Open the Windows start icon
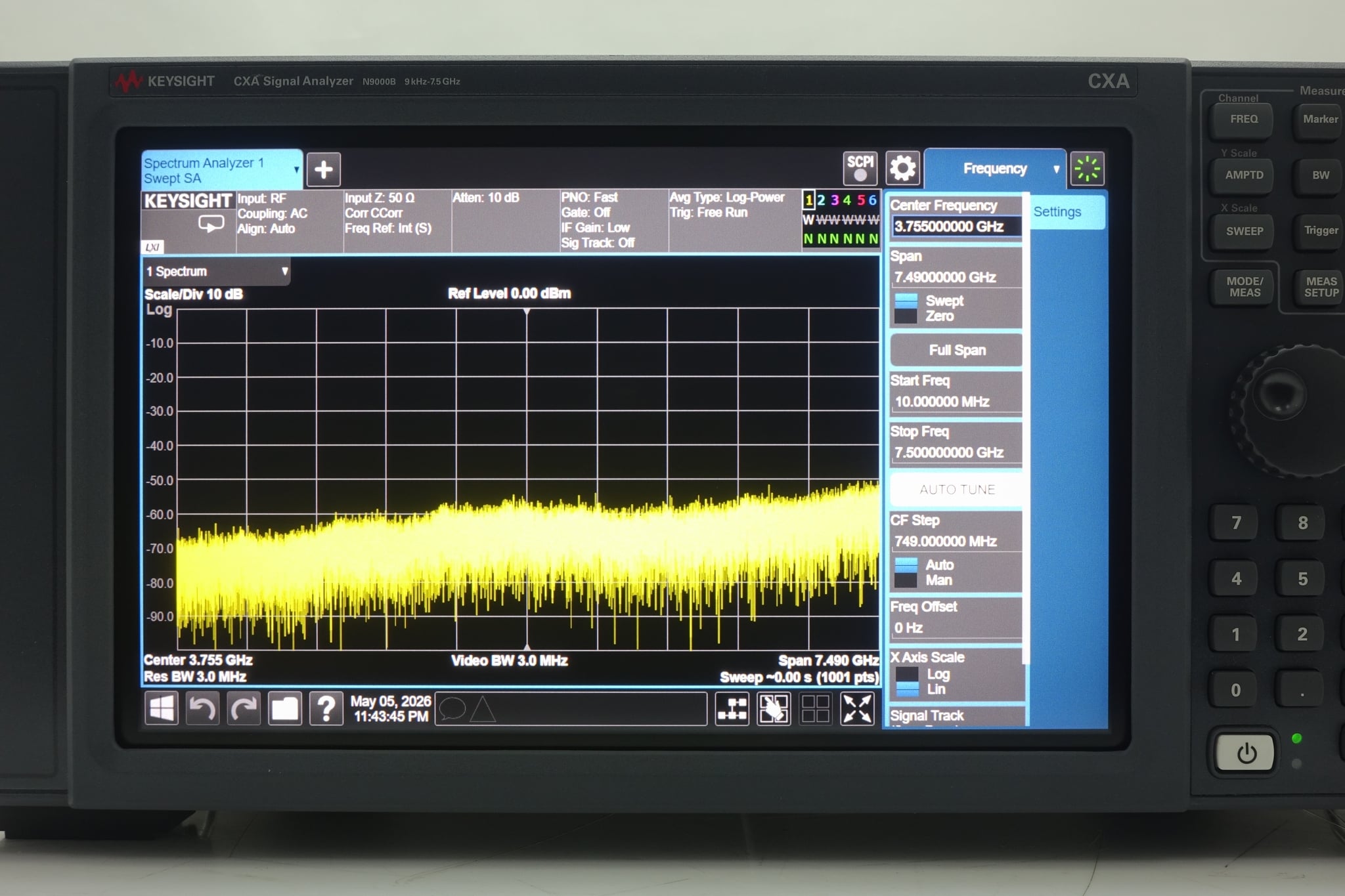Image resolution: width=1345 pixels, height=896 pixels. (161, 708)
